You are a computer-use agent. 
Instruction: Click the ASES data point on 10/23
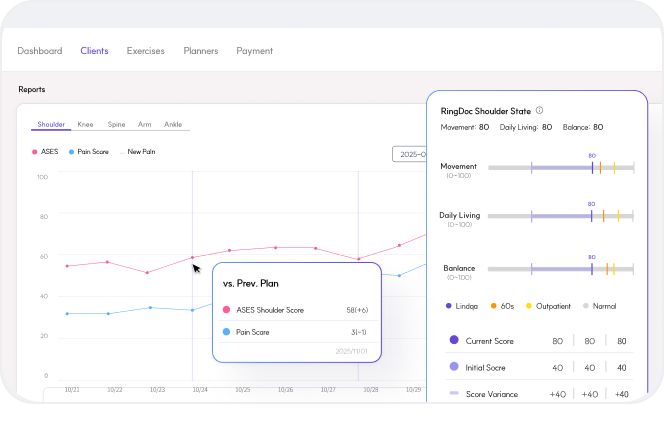click(x=147, y=273)
